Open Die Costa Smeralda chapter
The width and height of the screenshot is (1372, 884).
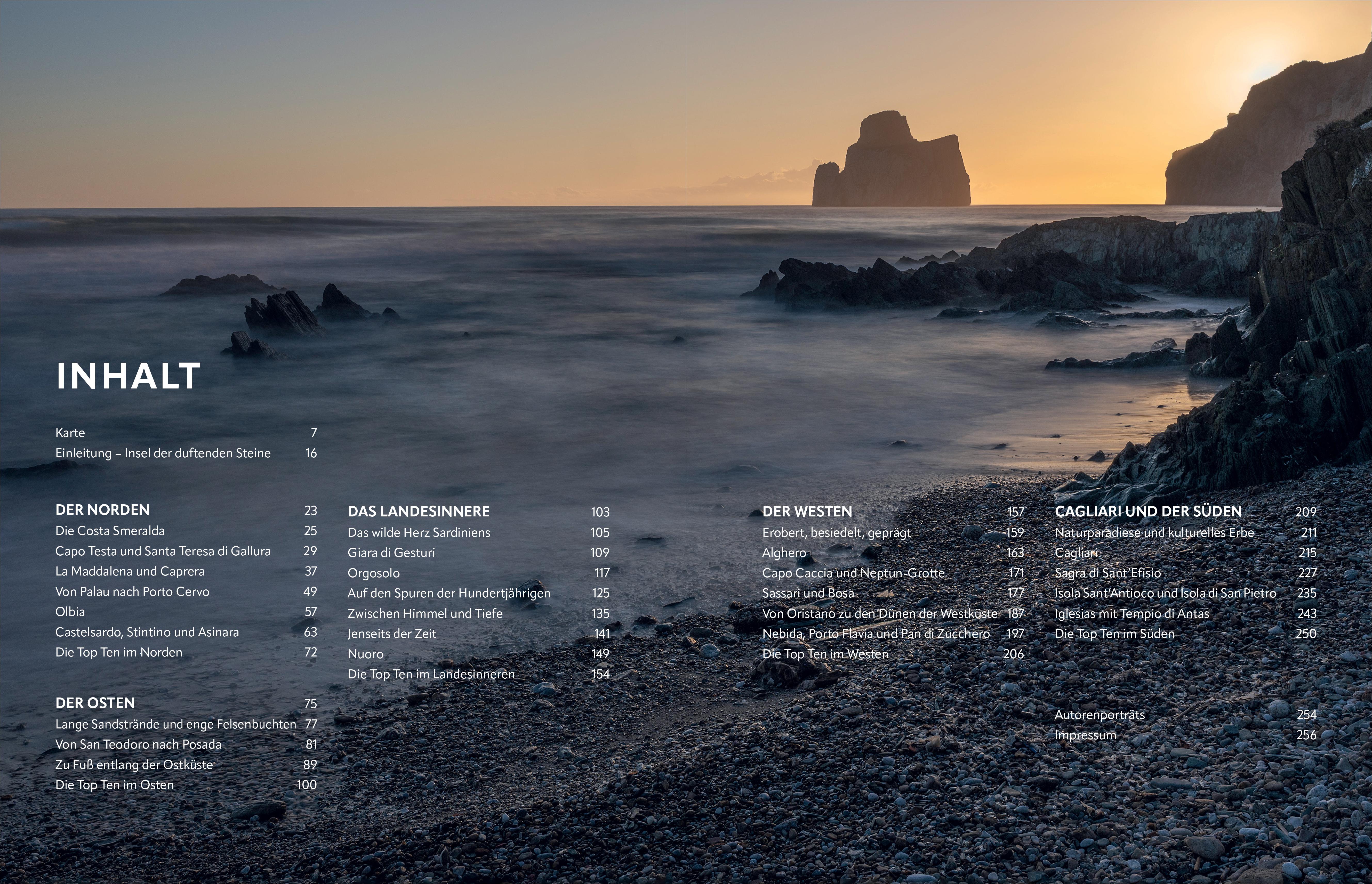pos(110,530)
